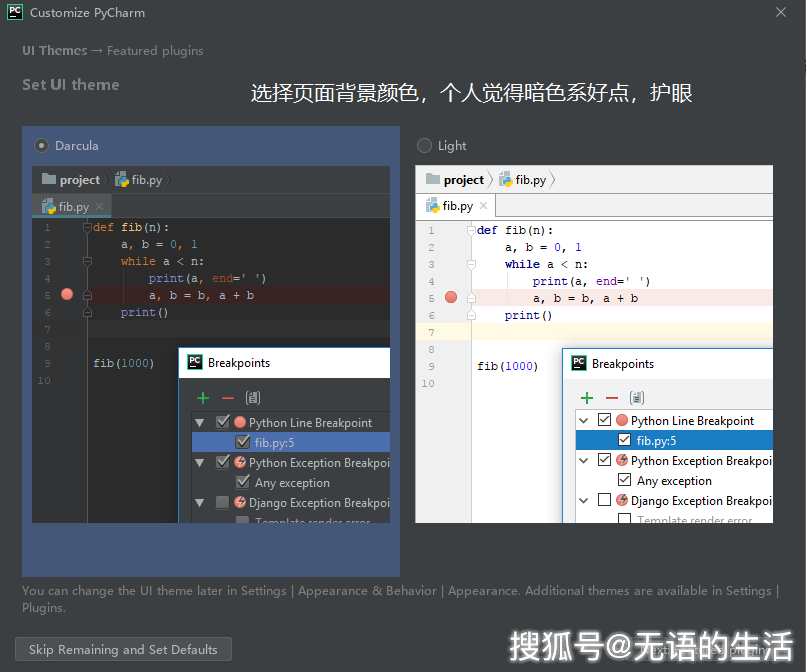Close the fib.py tab in Light preview
Screen dimensions: 806x672
(x=483, y=206)
